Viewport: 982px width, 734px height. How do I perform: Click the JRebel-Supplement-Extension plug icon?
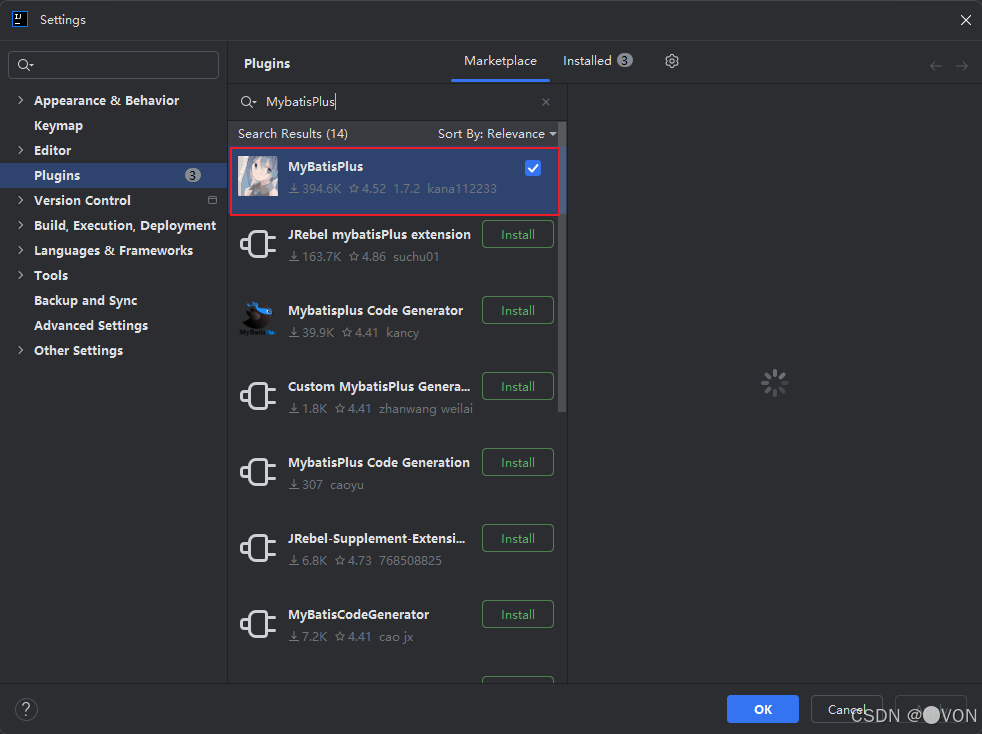click(x=258, y=548)
